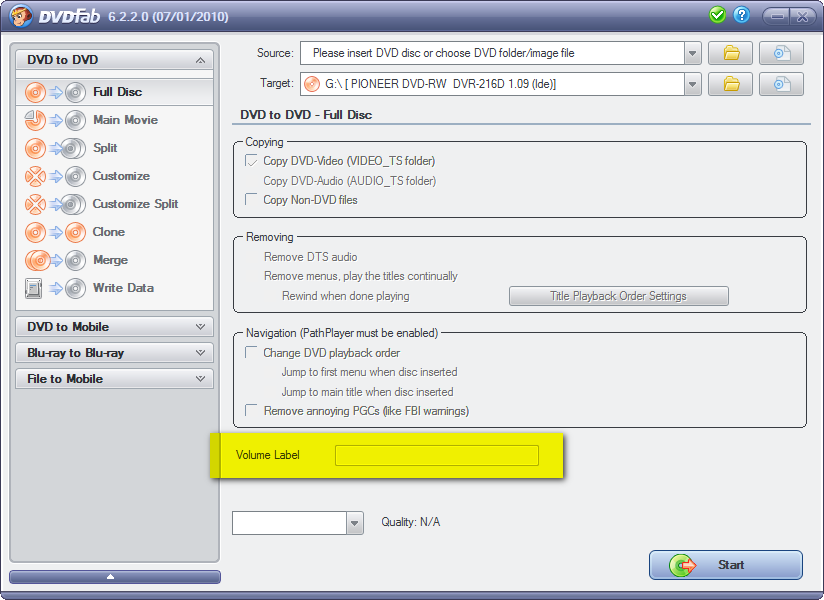Click the orange disc icon in Target field
Image resolution: width=824 pixels, height=600 pixels.
tap(312, 84)
